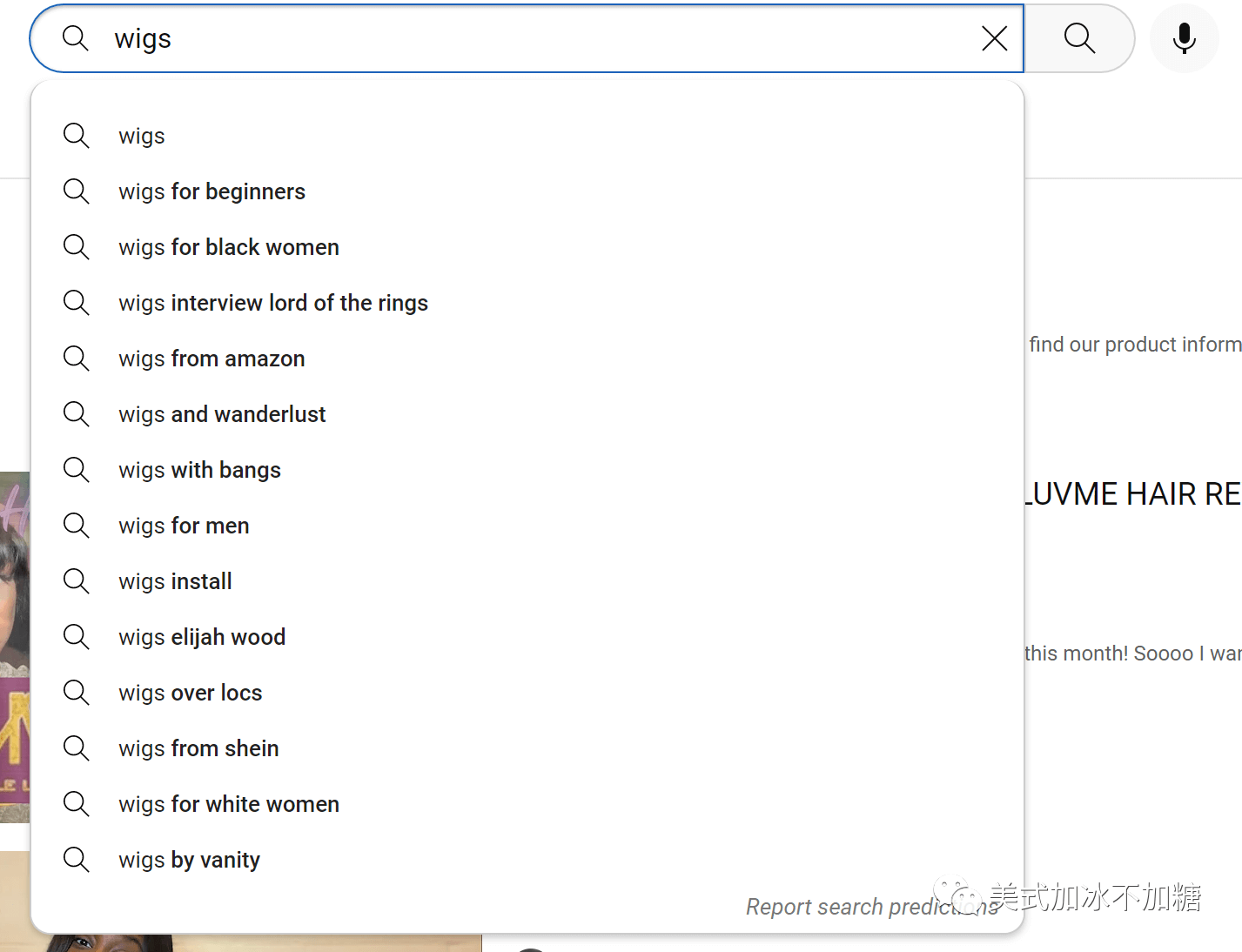Screen dimensions: 1242x952
Task: Click 'wigs for white women' suggestion
Action: (x=229, y=804)
